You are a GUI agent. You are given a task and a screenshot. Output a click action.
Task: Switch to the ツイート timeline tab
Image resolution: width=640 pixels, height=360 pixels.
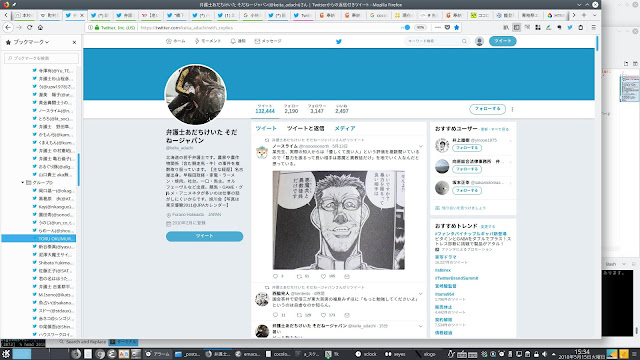[266, 128]
